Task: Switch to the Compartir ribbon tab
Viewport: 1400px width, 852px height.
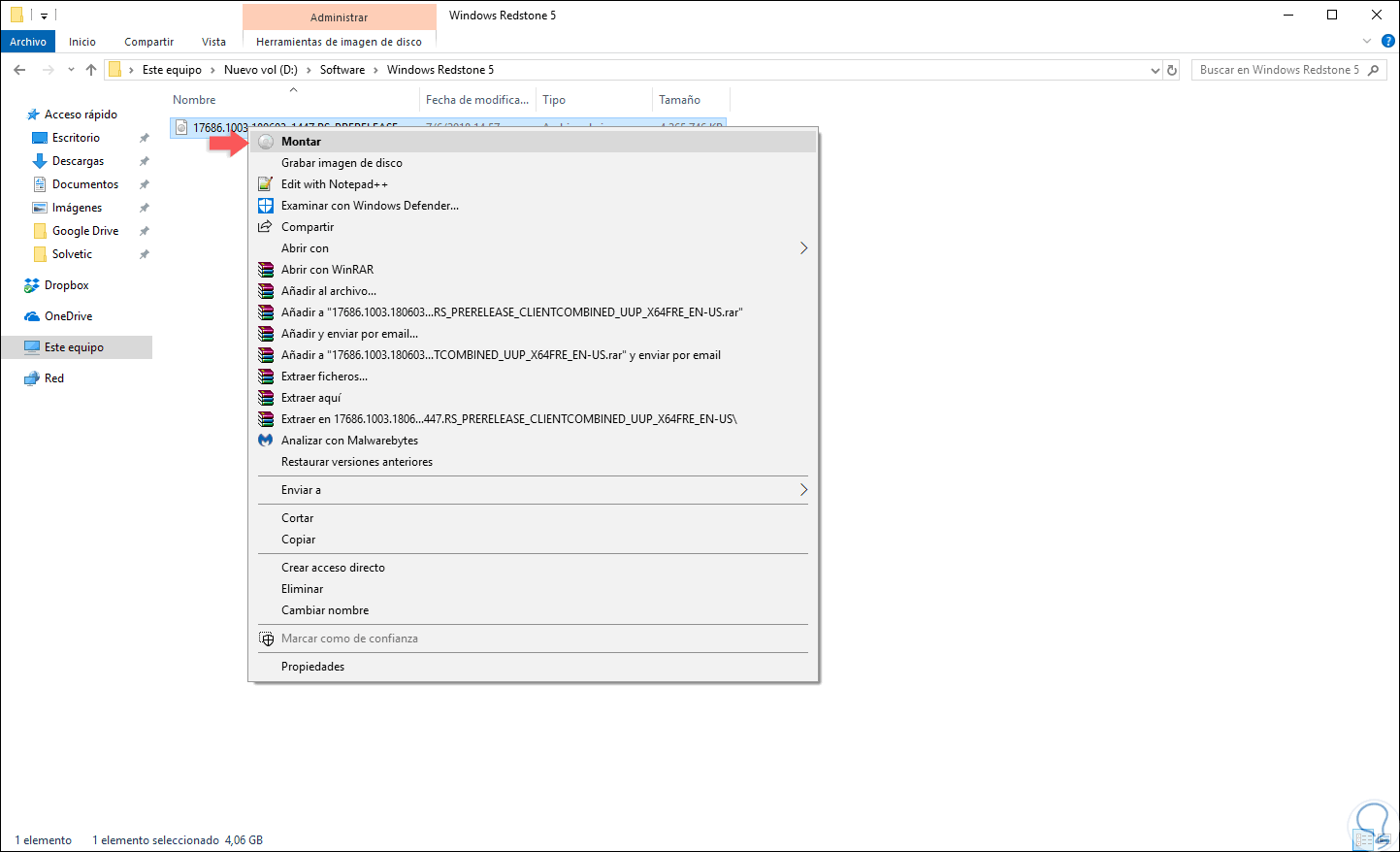Action: point(148,42)
